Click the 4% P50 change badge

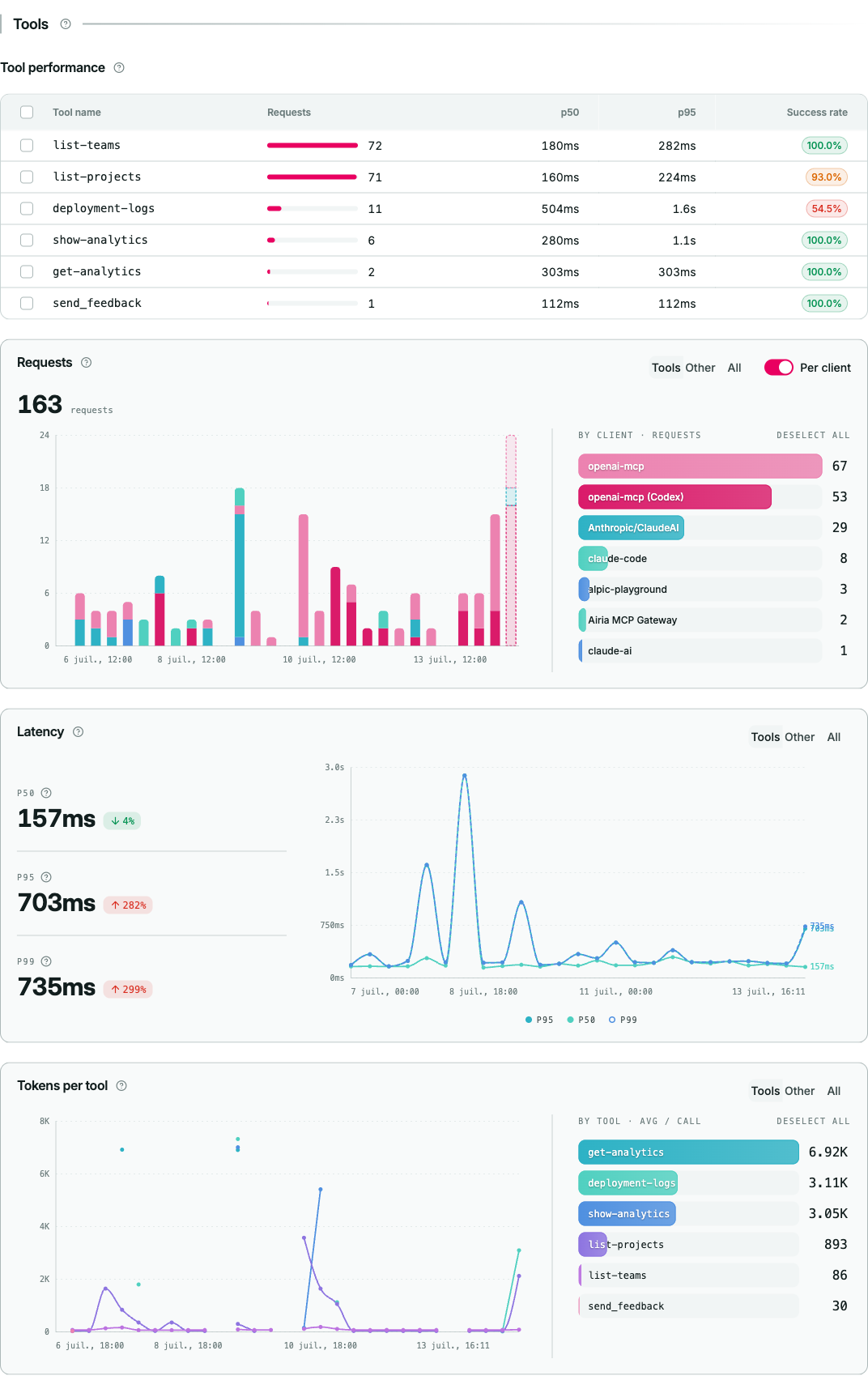tap(122, 821)
